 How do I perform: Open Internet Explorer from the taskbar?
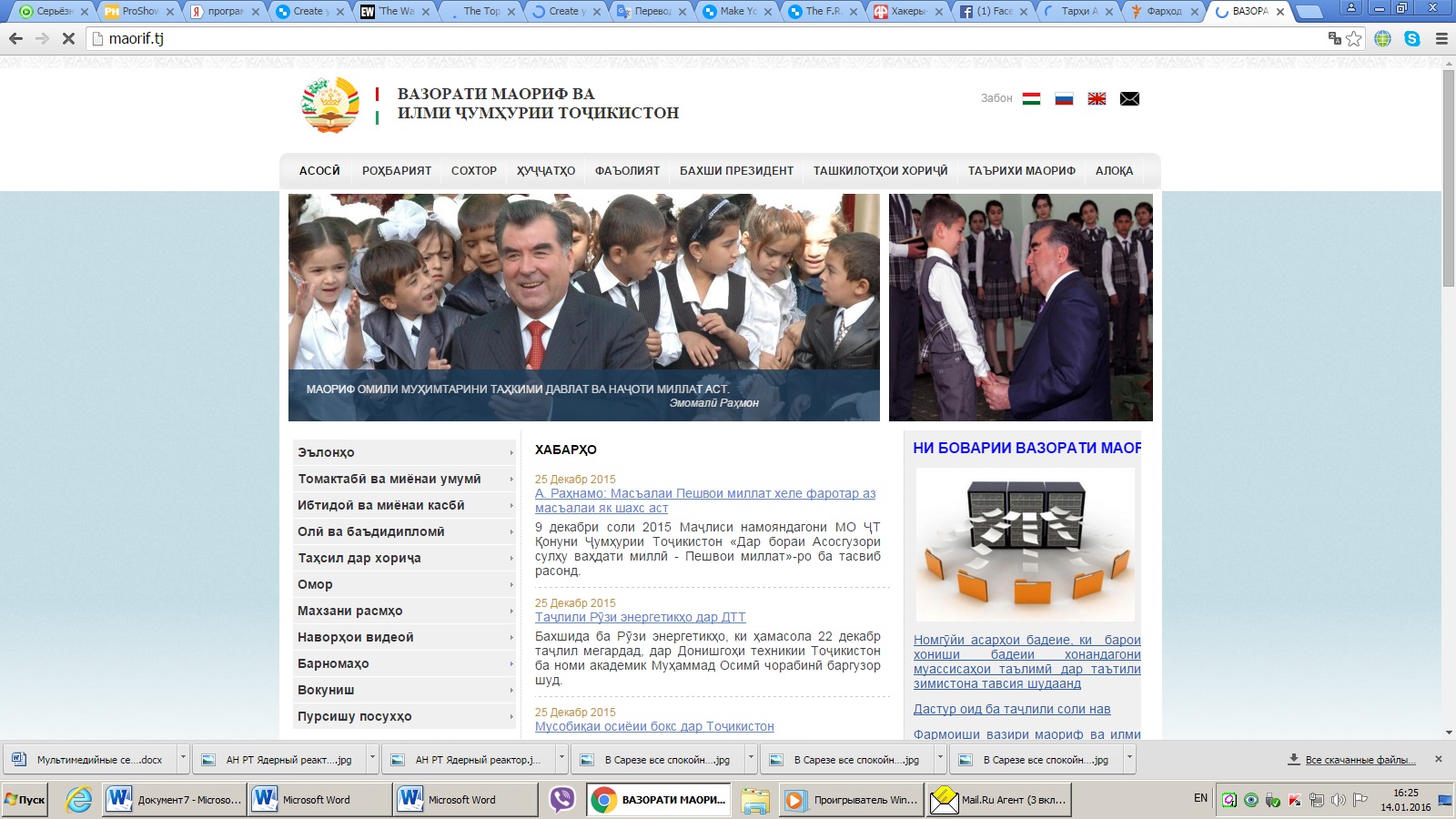click(79, 800)
